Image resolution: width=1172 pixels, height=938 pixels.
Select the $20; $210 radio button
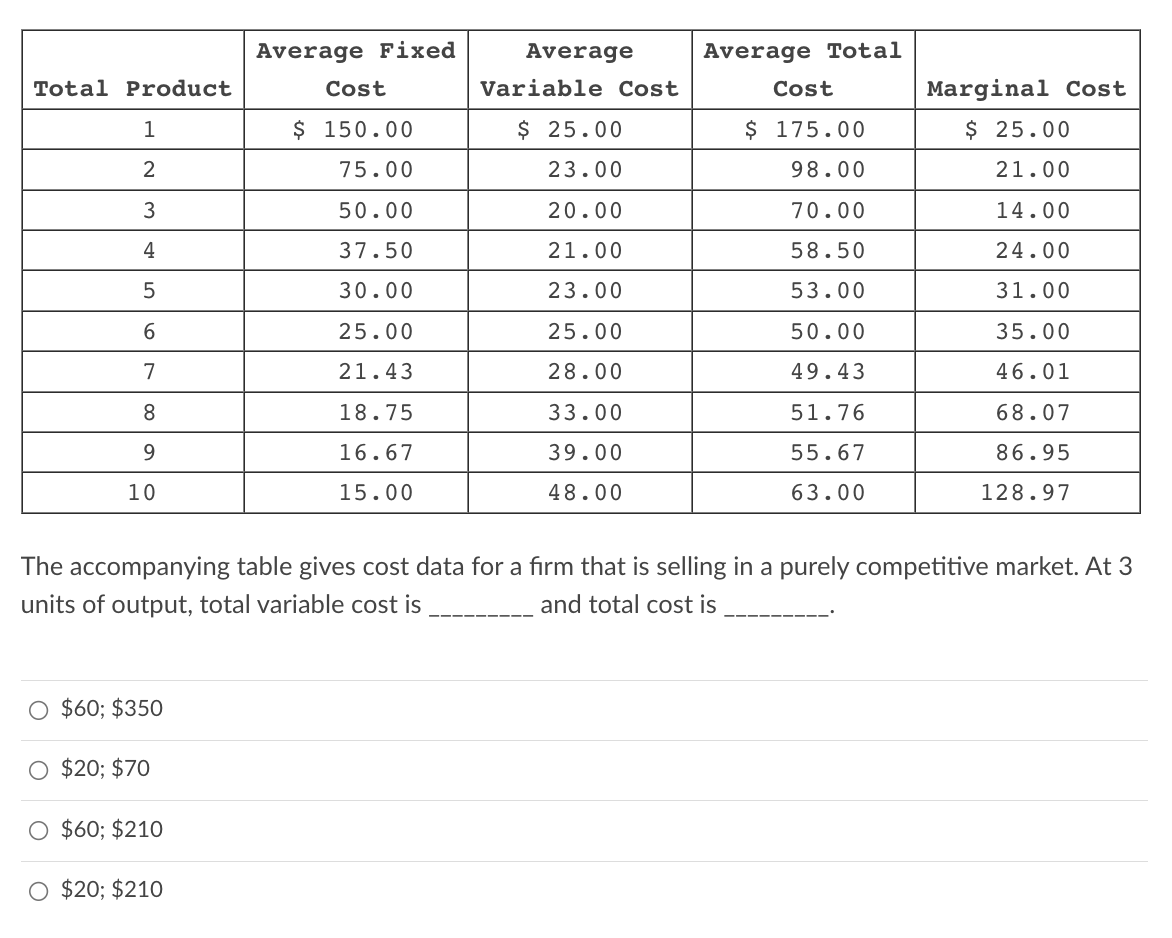(38, 890)
